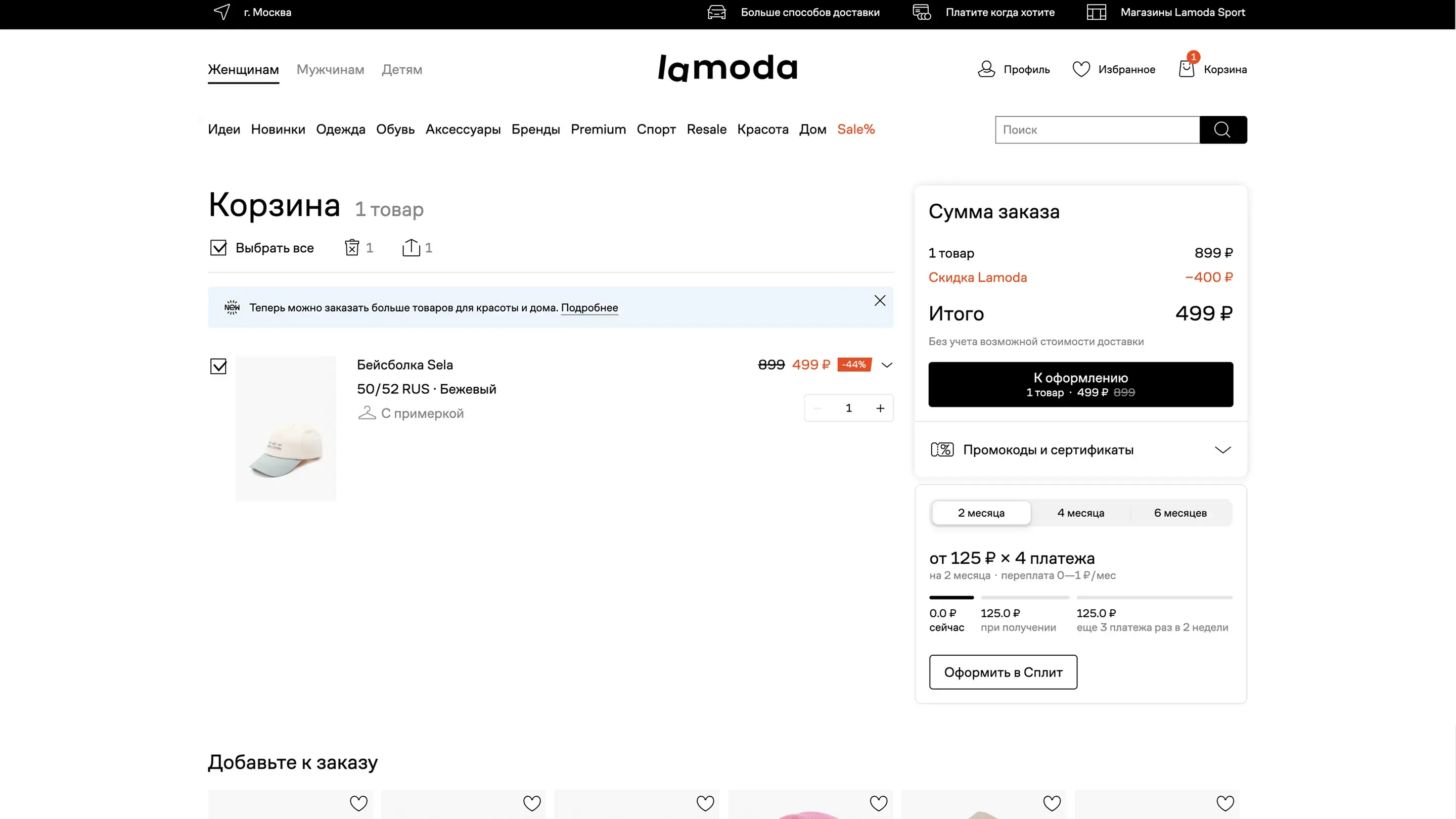Expand price details chevron beside -44% badge

pos(887,365)
